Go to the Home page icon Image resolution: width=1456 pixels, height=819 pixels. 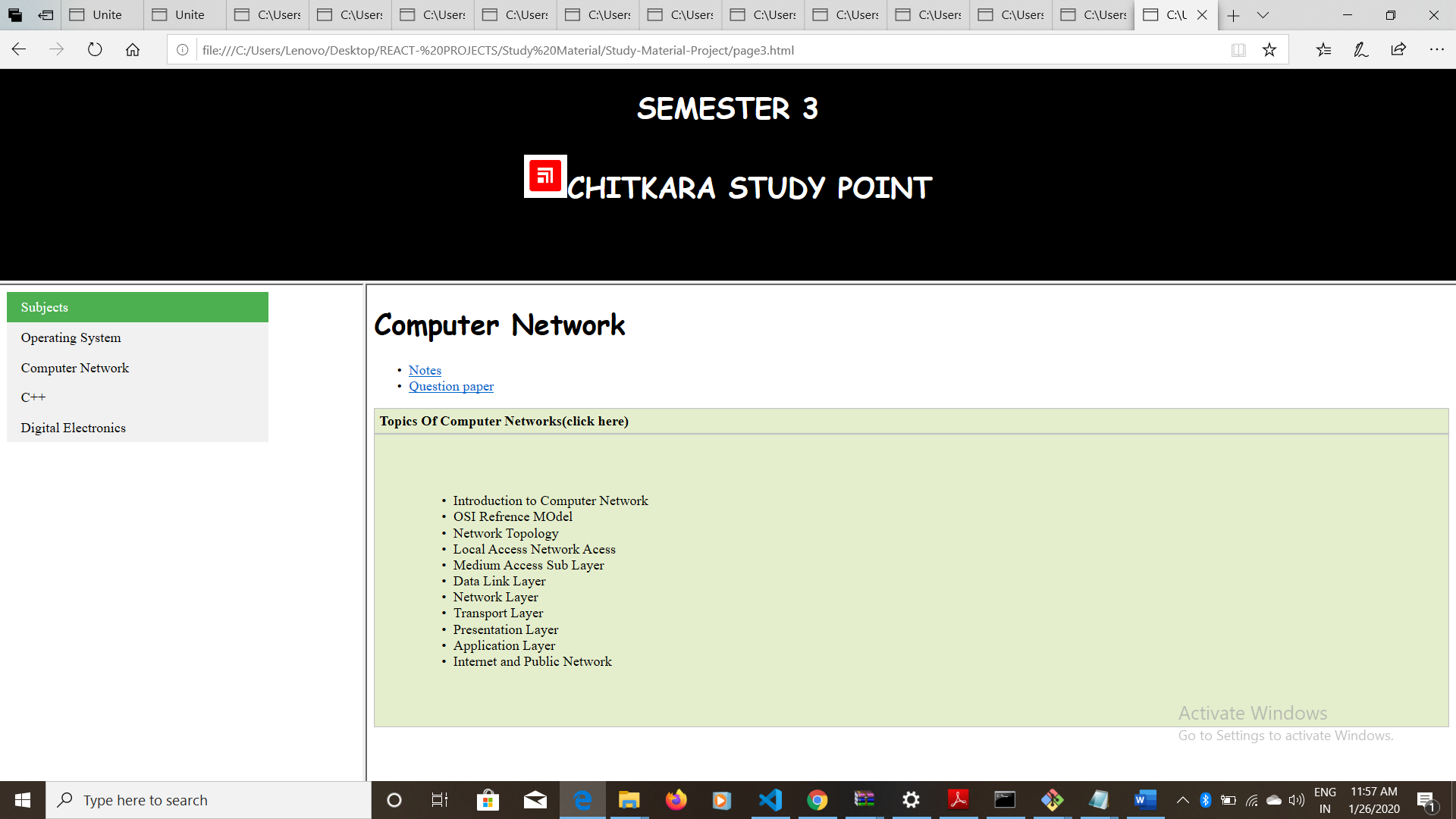133,50
